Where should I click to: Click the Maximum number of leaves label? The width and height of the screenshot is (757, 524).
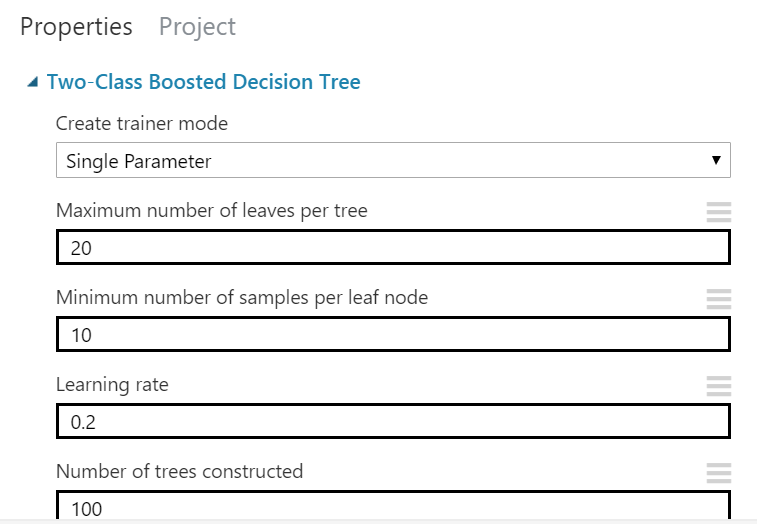click(211, 211)
